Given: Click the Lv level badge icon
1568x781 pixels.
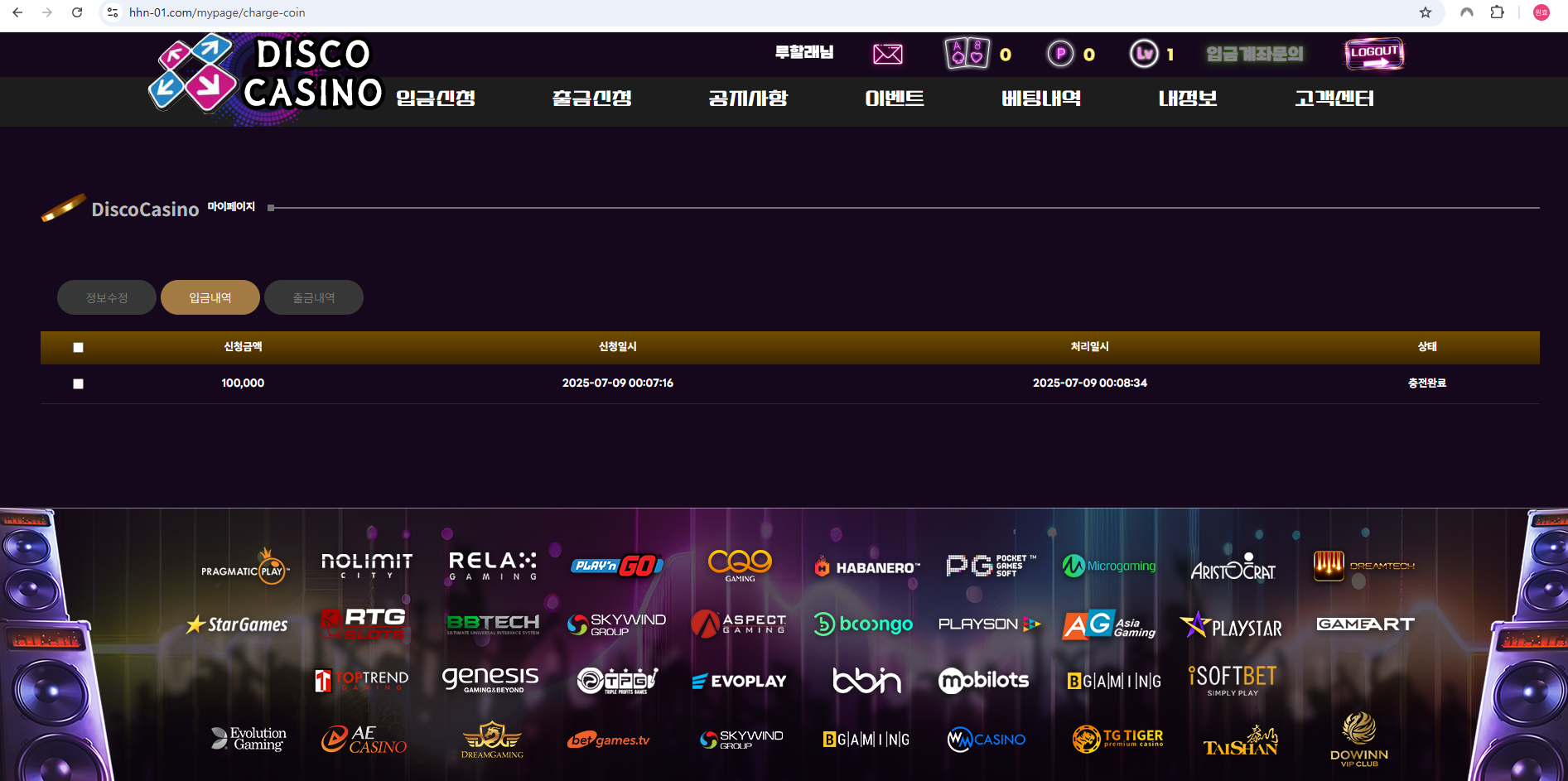Looking at the screenshot, I should click(x=1144, y=54).
